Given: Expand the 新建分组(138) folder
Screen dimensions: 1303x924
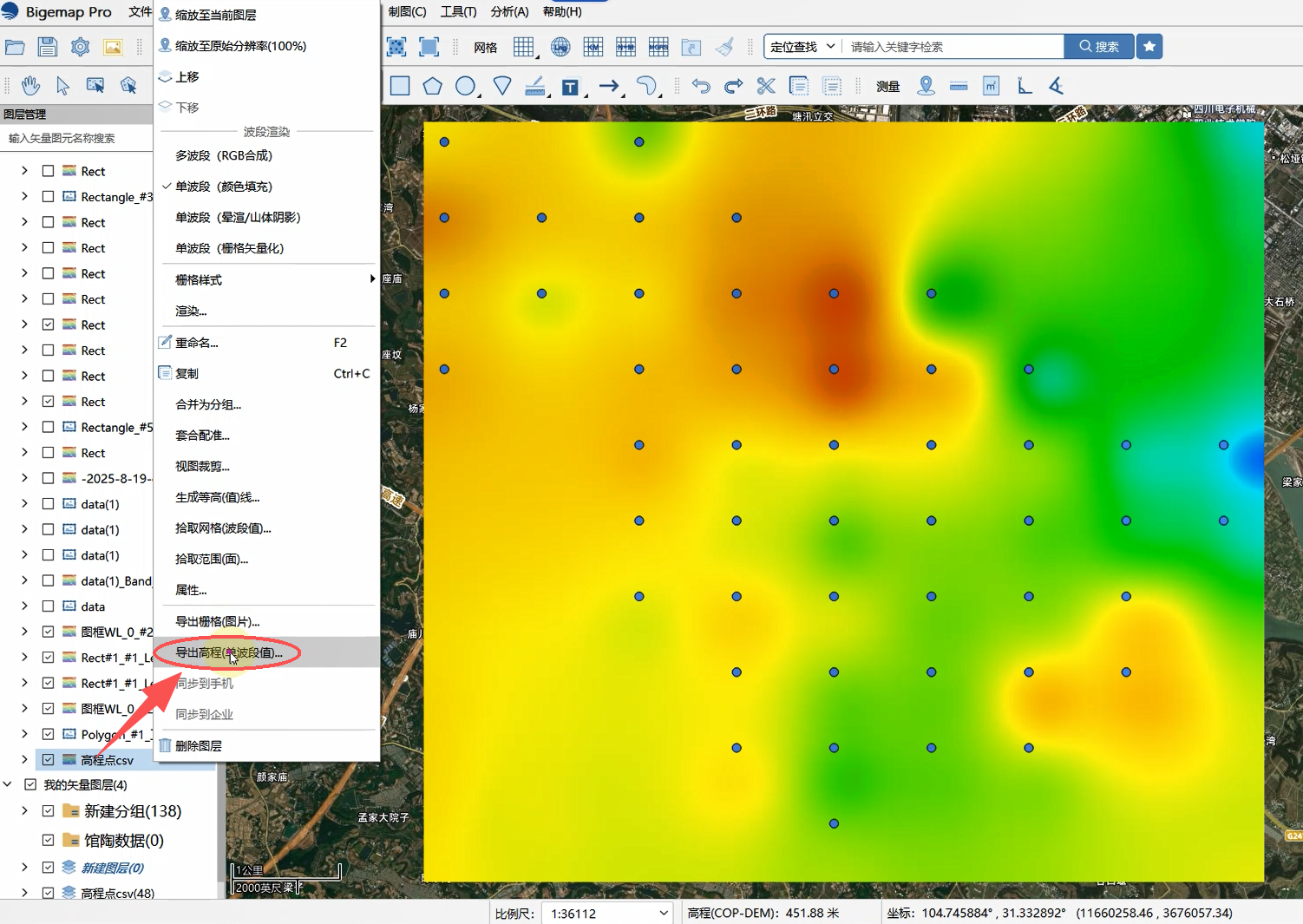Looking at the screenshot, I should pos(24,811).
